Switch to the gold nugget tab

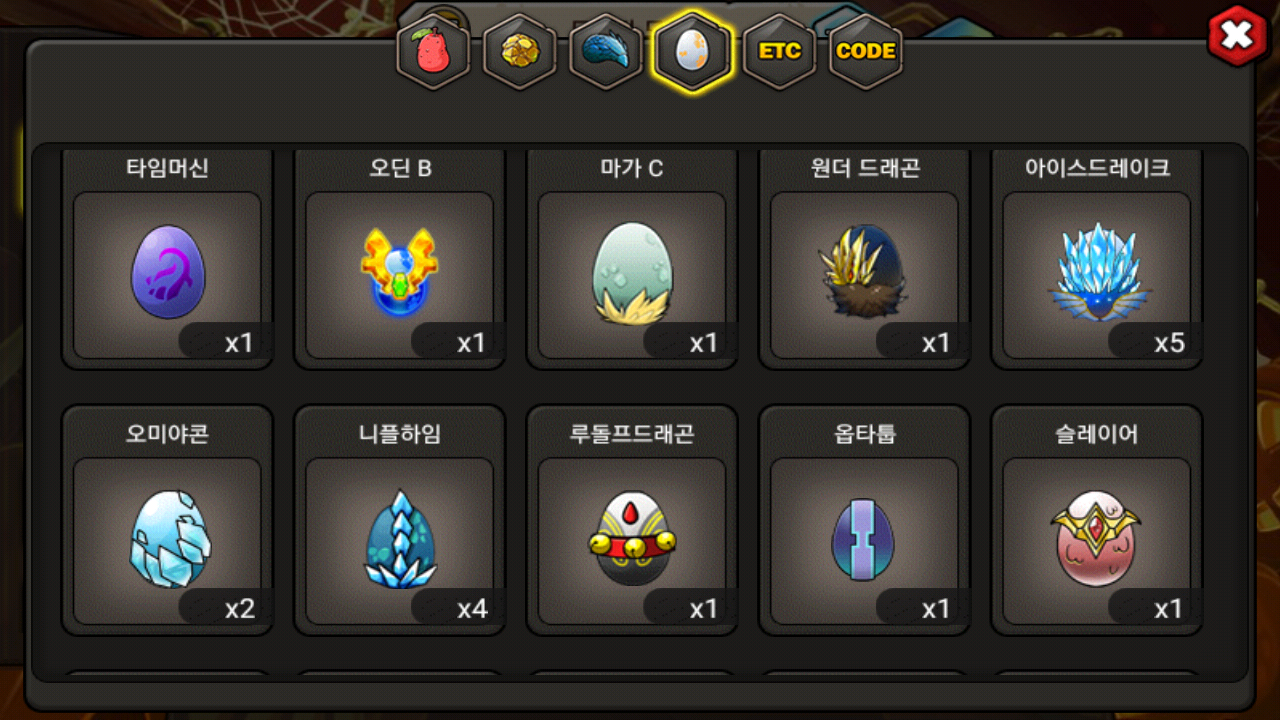tap(519, 51)
